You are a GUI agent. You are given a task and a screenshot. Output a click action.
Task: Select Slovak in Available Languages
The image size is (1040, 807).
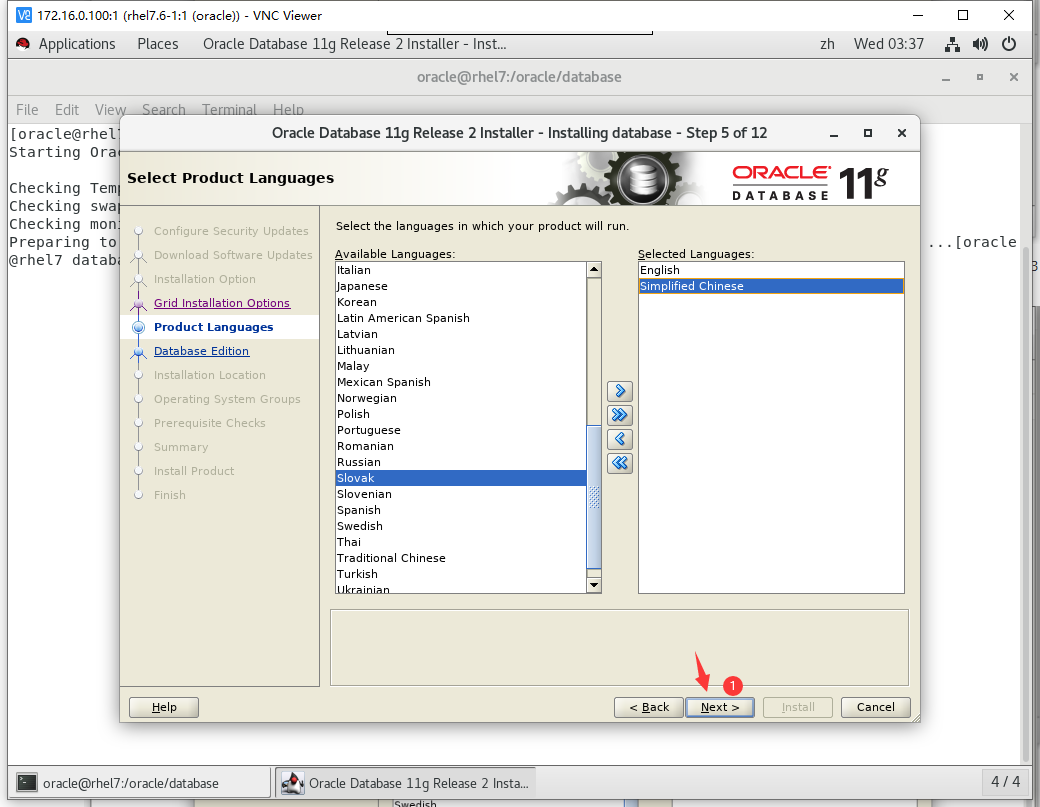coord(461,478)
